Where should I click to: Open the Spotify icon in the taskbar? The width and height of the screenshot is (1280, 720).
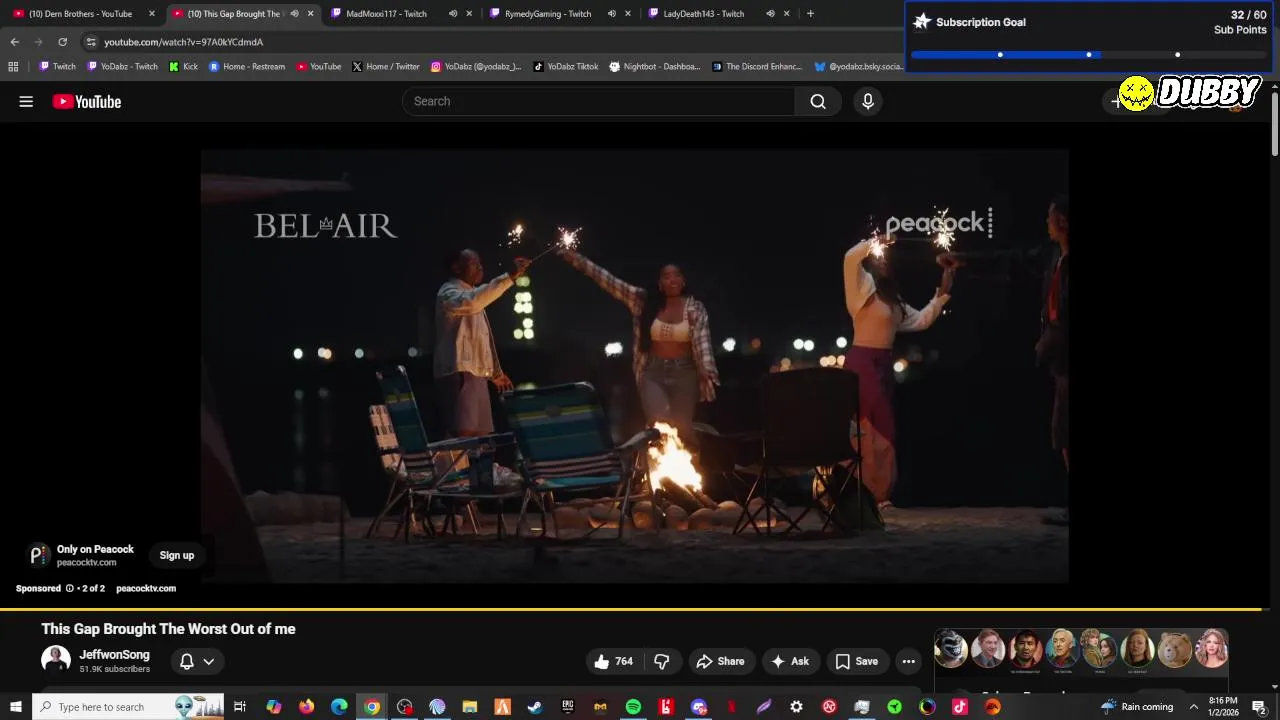(x=633, y=707)
